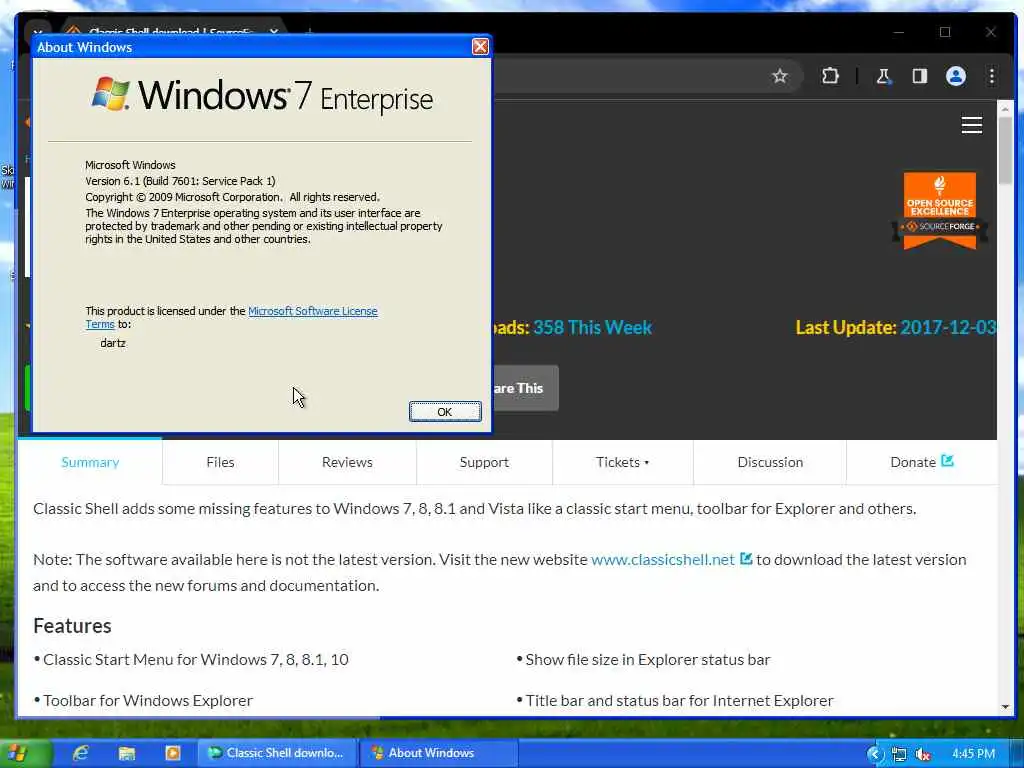The image size is (1024, 768).
Task: Open SourceForge hamburger menu
Action: (x=972, y=125)
